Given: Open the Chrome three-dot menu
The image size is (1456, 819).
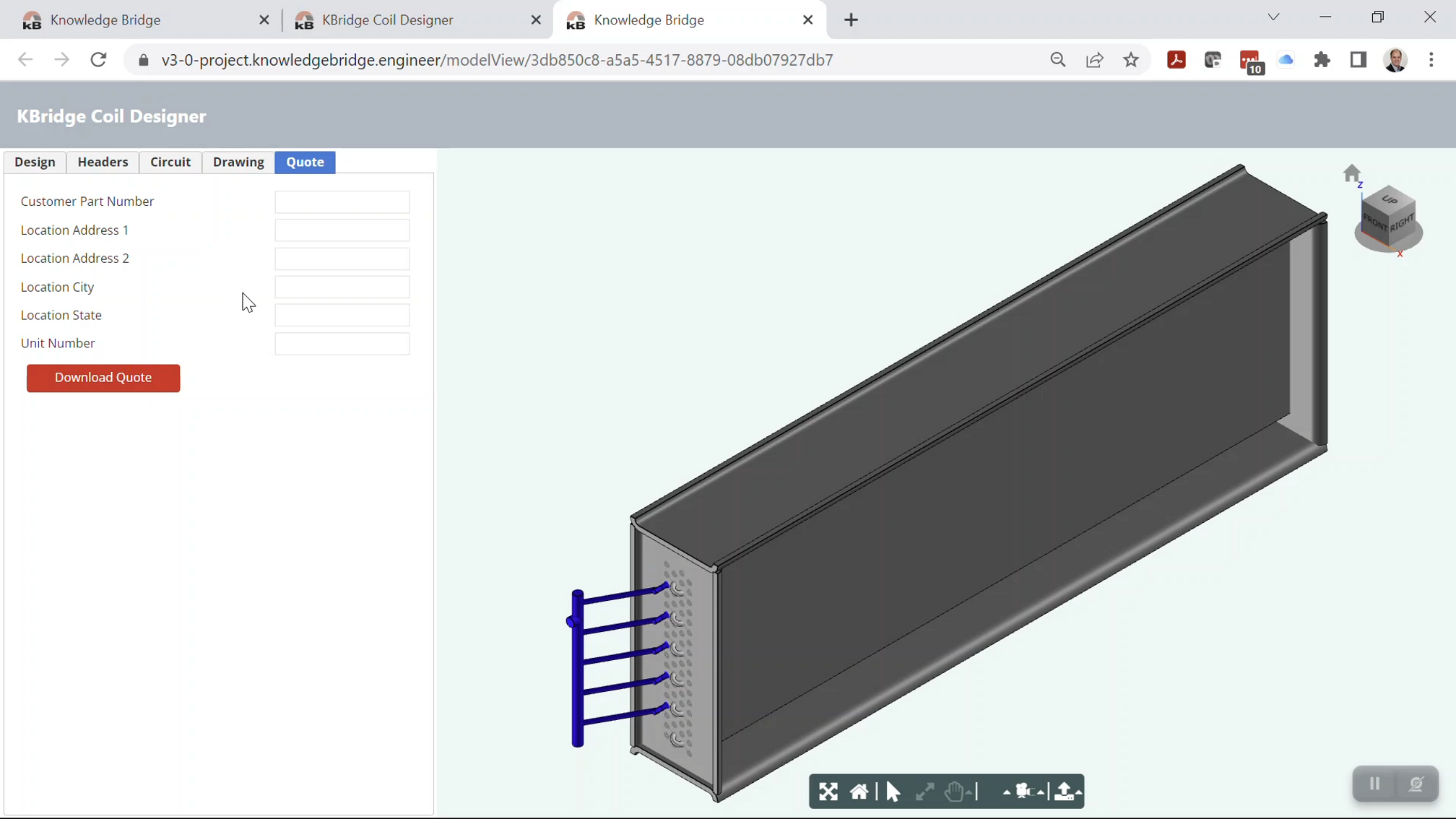Looking at the screenshot, I should (1431, 60).
